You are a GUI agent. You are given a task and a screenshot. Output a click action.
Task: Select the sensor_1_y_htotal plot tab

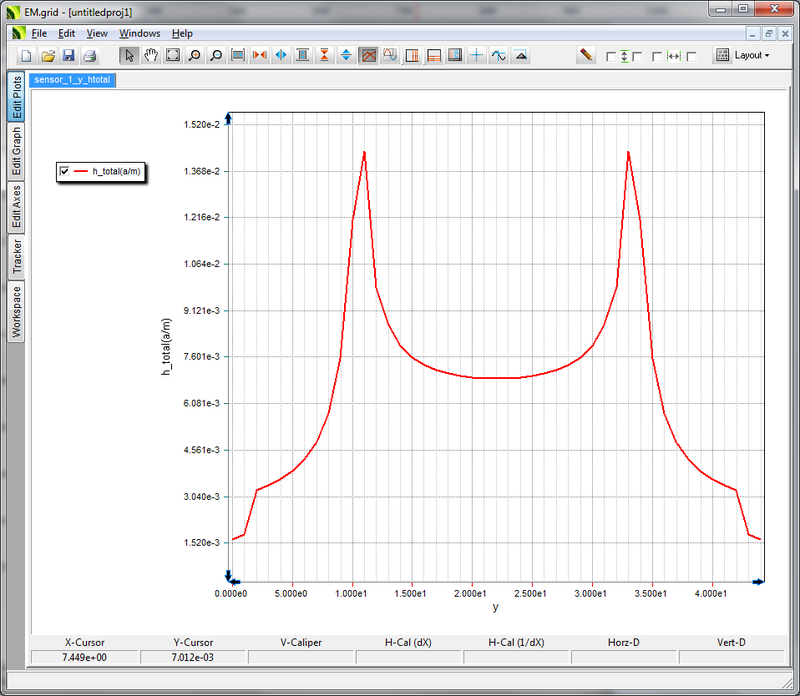72,79
